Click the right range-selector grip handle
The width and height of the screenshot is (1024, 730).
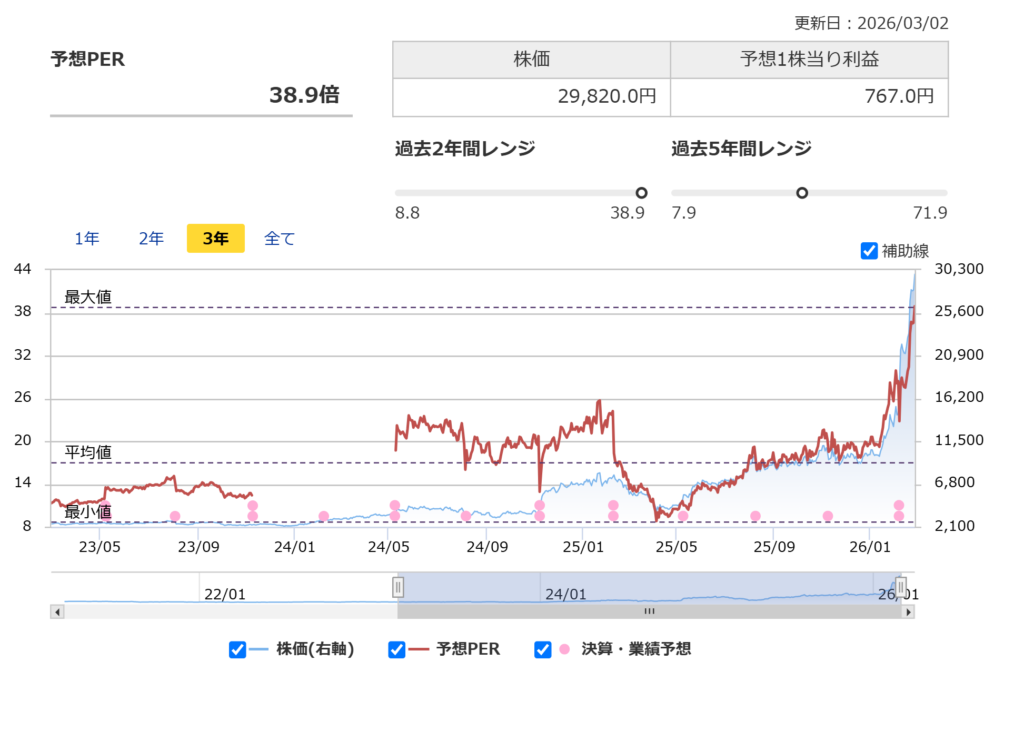901,585
